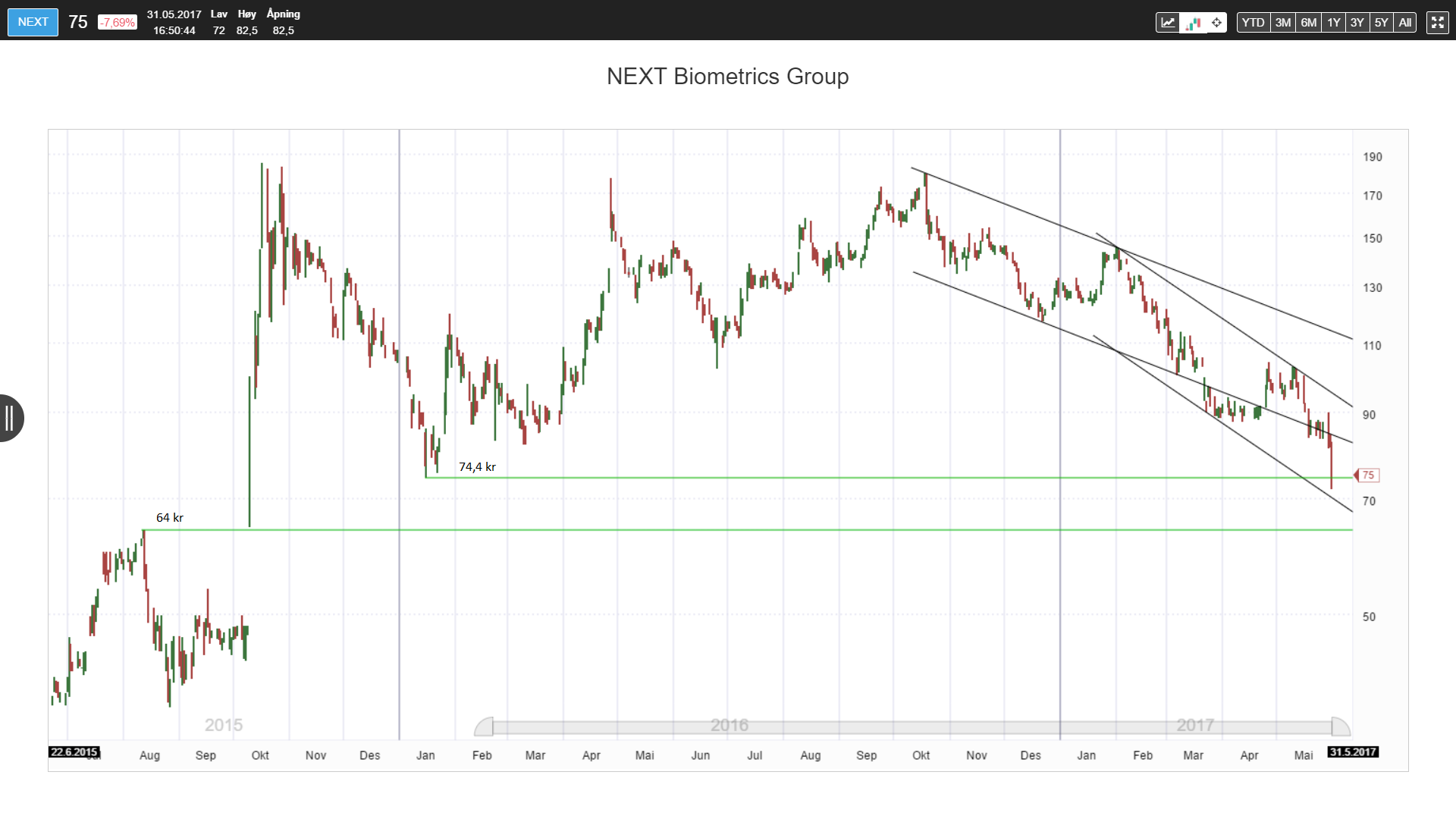1456x819 pixels.
Task: Open the chart in fullscreen
Action: click(1437, 23)
